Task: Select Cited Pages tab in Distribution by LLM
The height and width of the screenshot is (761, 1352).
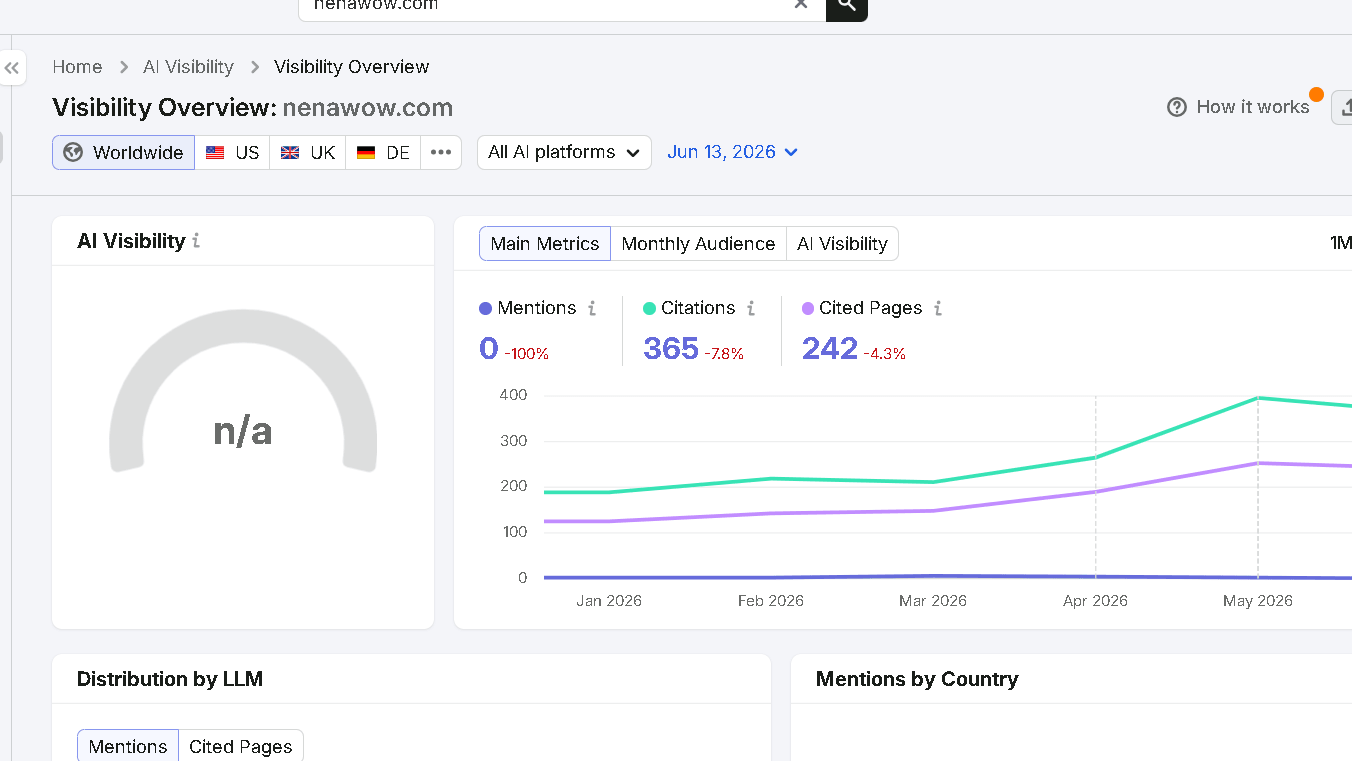Action: [x=241, y=746]
